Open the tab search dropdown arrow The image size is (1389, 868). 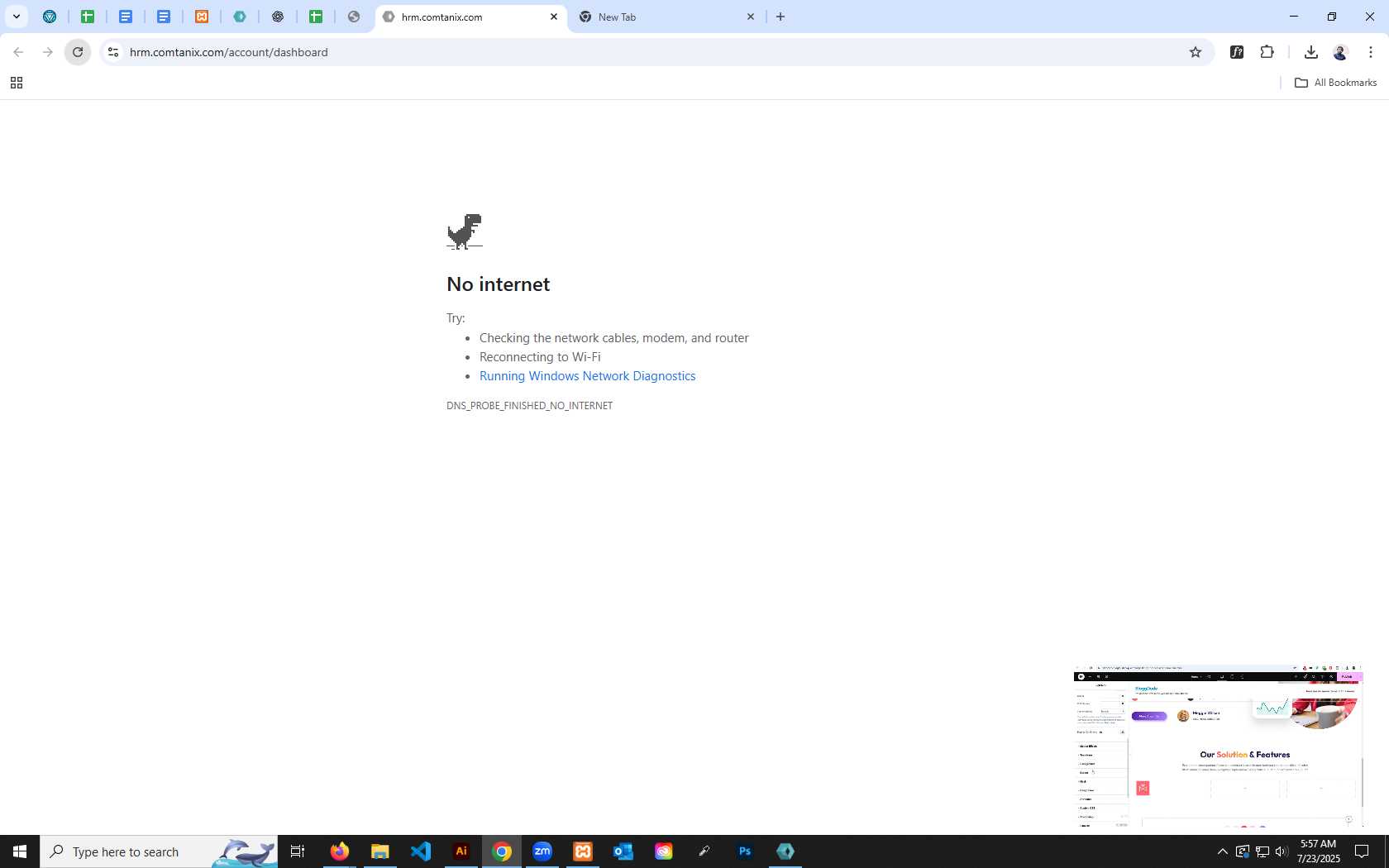17,17
